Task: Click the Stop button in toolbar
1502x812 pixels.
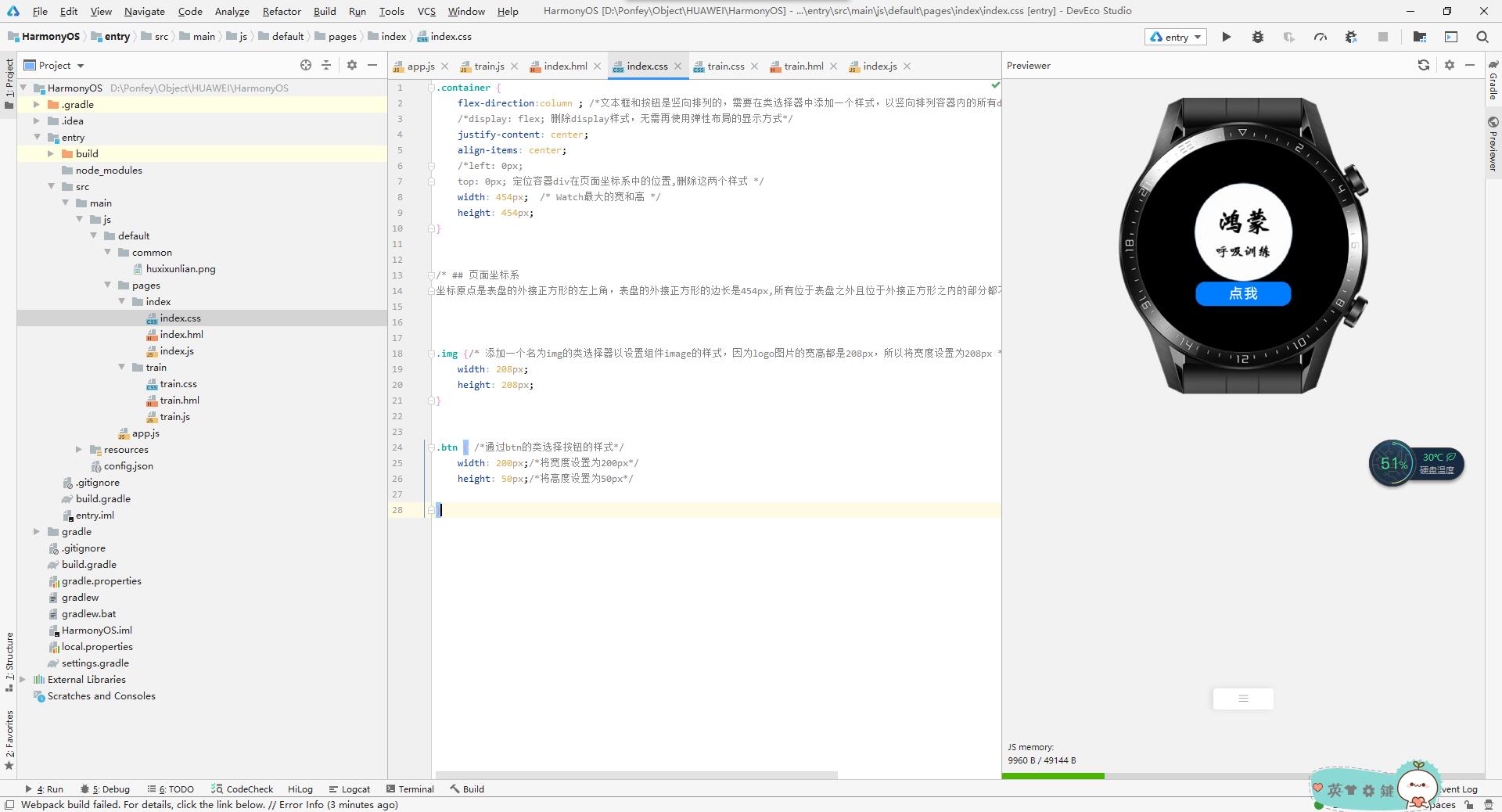Action: [1382, 37]
